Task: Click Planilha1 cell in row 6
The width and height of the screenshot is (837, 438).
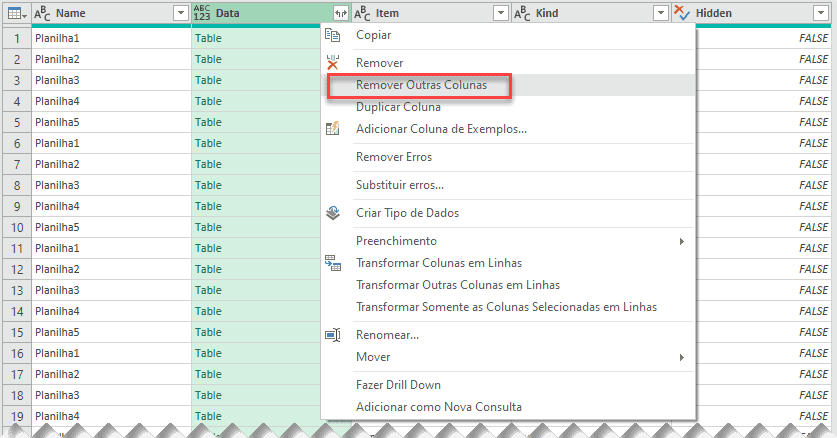Action: [111, 143]
